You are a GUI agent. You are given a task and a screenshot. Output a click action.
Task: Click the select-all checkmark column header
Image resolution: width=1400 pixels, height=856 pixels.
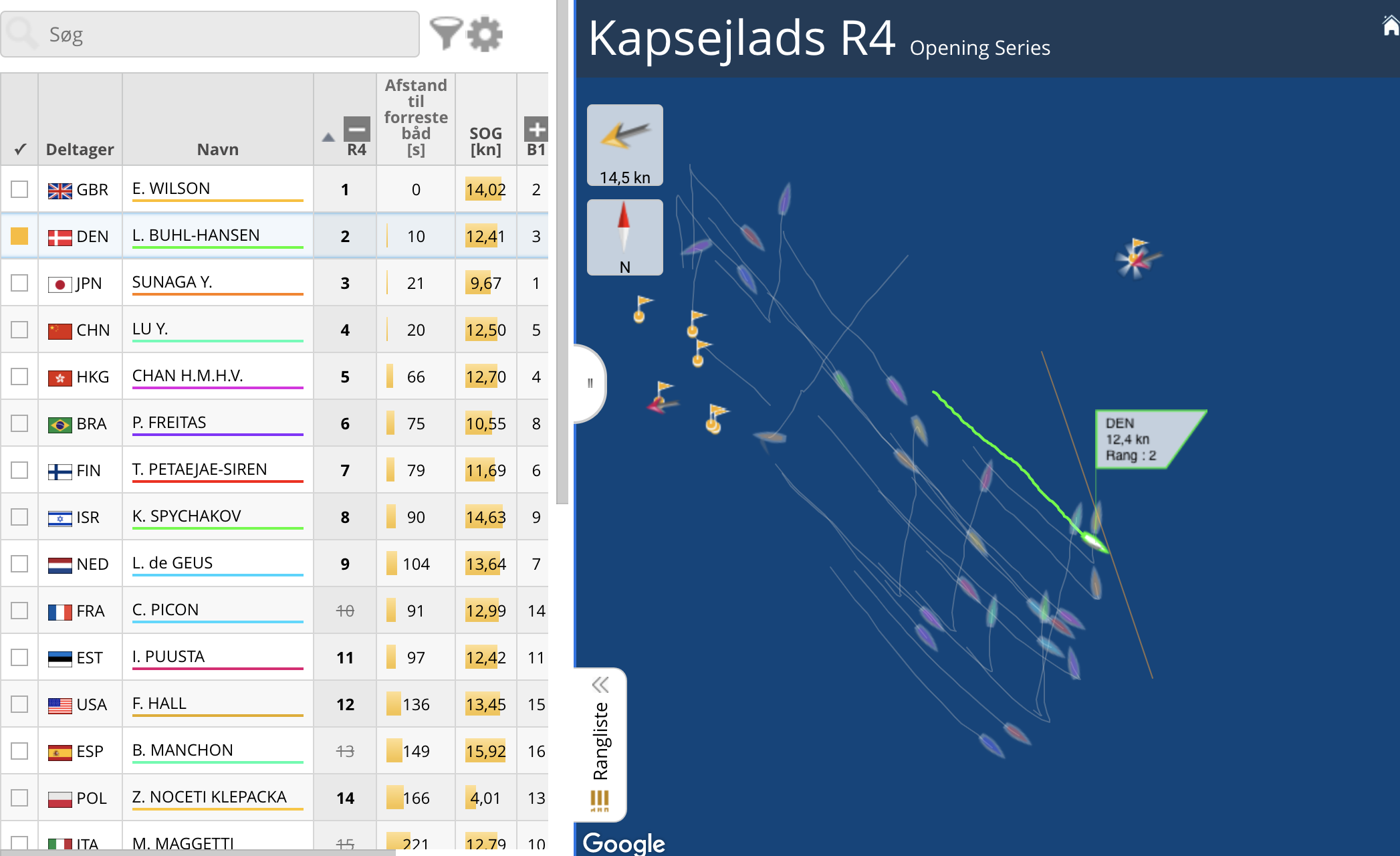20,149
